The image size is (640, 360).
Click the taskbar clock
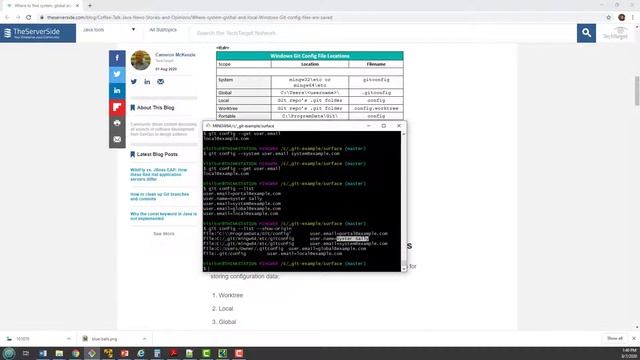(629, 353)
